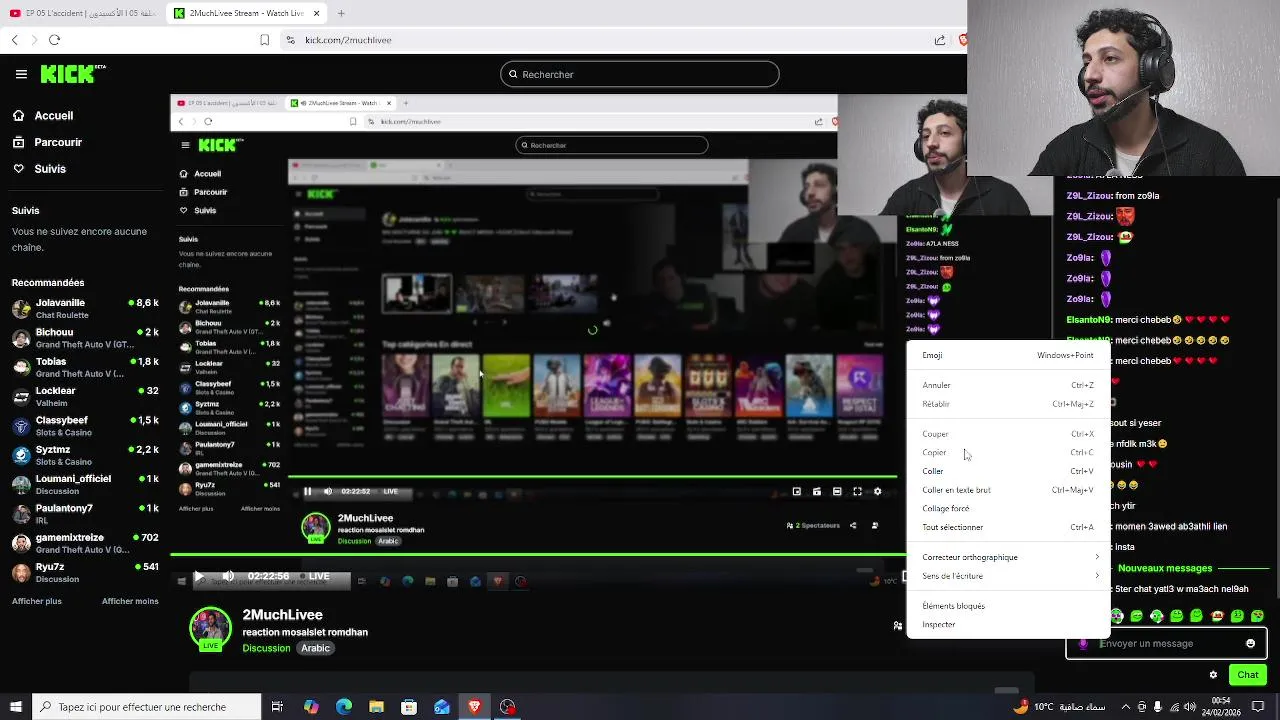Choose Tout sélectionner in the context menu
This screenshot has height=720, width=1280.
1008,527
